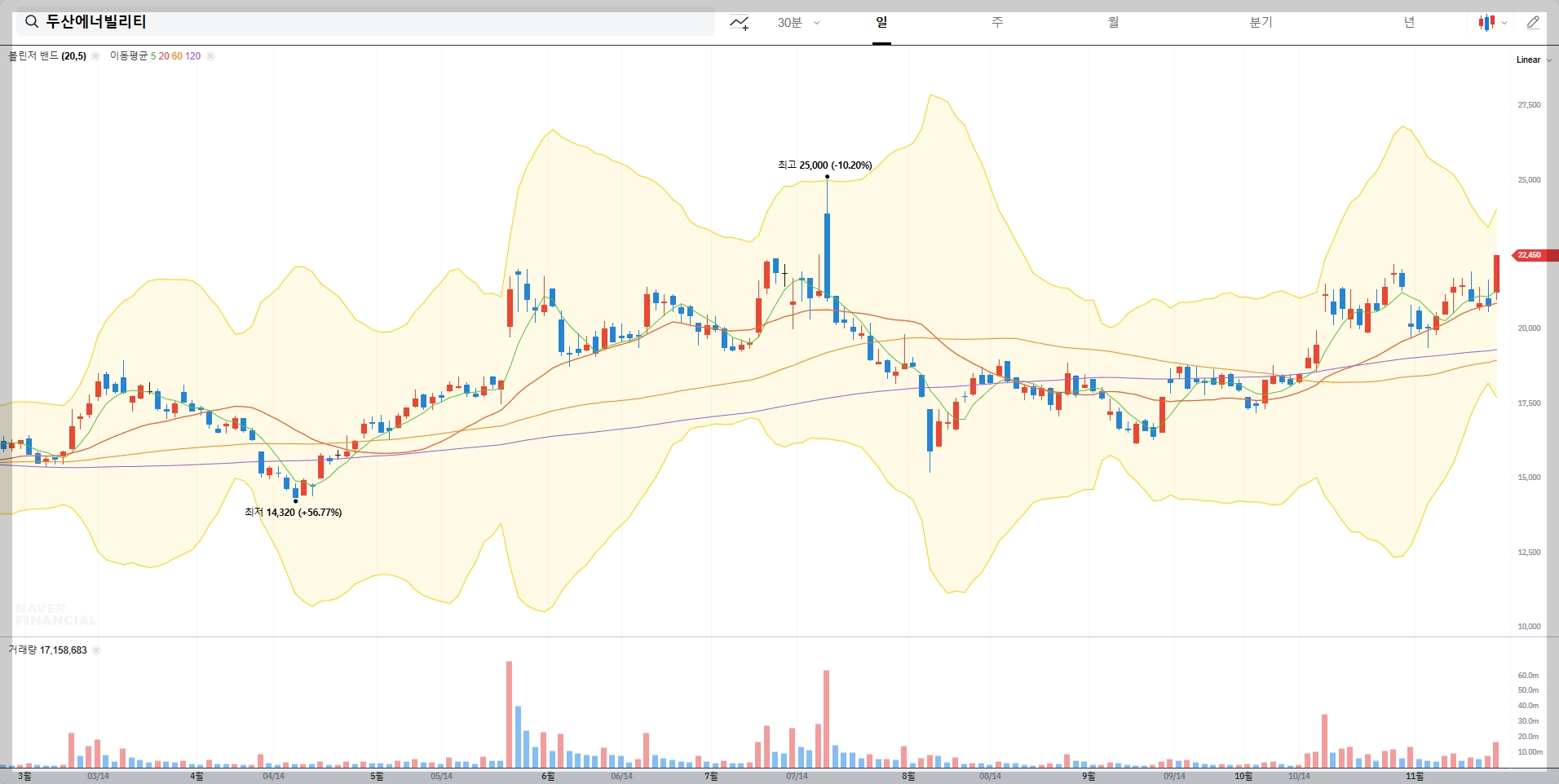Click the red 20-day moving average number
This screenshot has height=784, width=1559.
click(164, 56)
